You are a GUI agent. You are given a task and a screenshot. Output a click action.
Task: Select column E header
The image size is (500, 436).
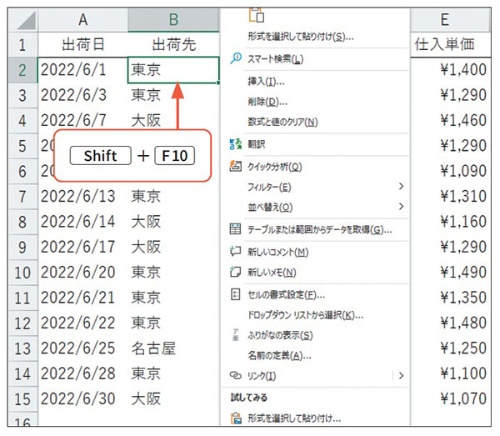pyautogui.click(x=450, y=20)
